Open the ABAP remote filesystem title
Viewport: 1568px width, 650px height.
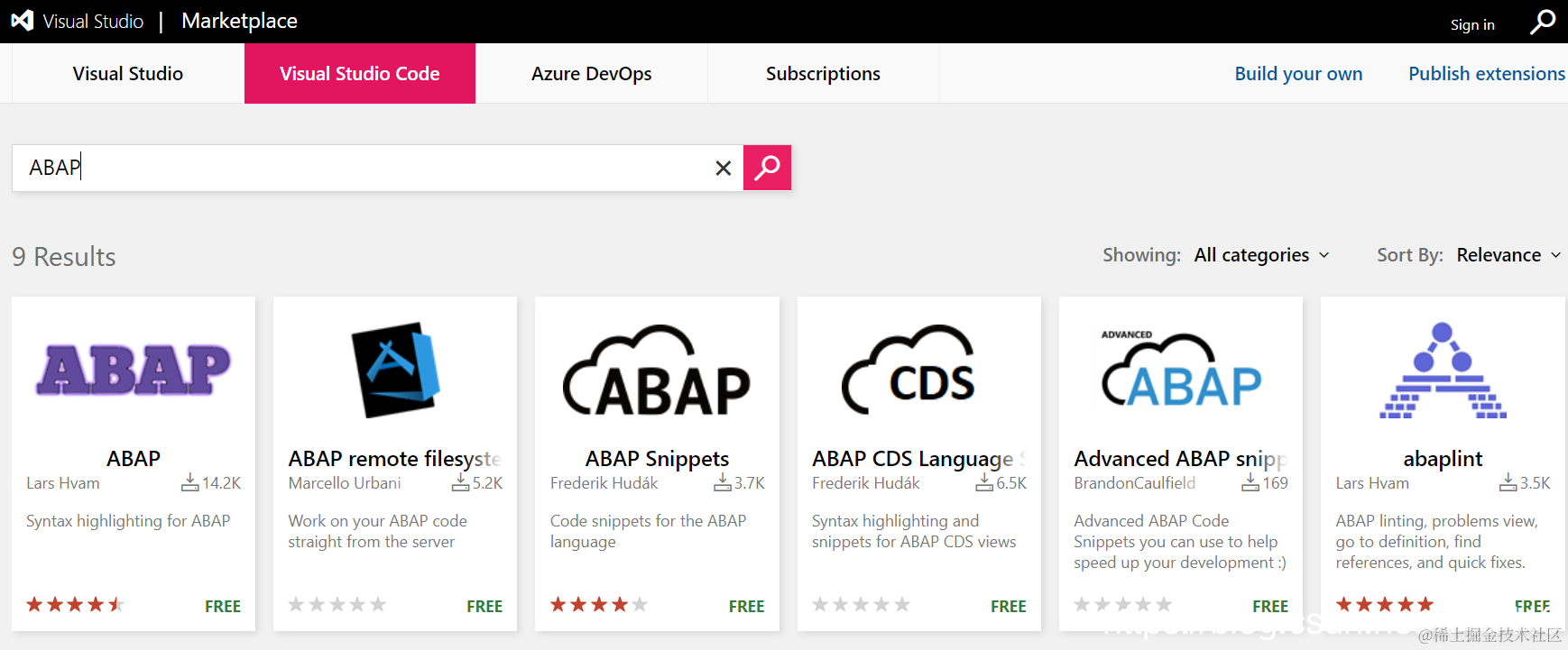394,458
